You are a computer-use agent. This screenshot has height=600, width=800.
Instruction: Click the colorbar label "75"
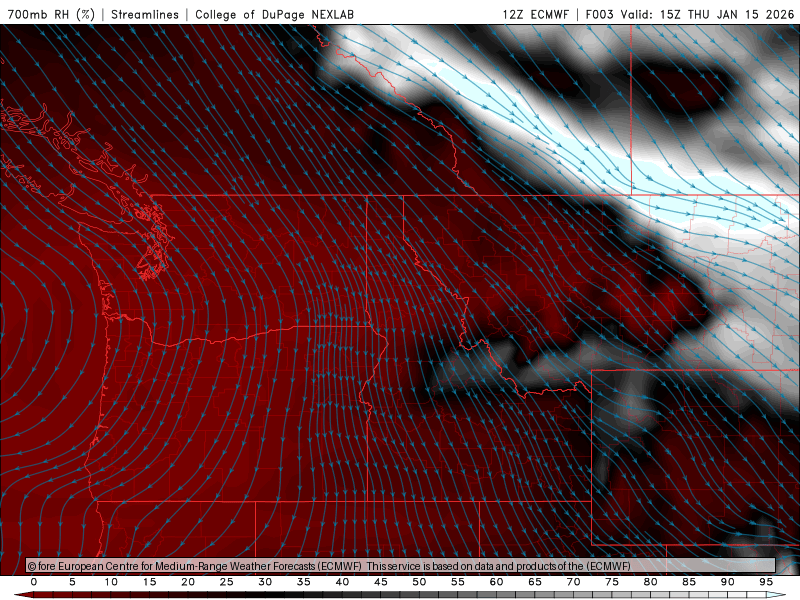click(612, 582)
